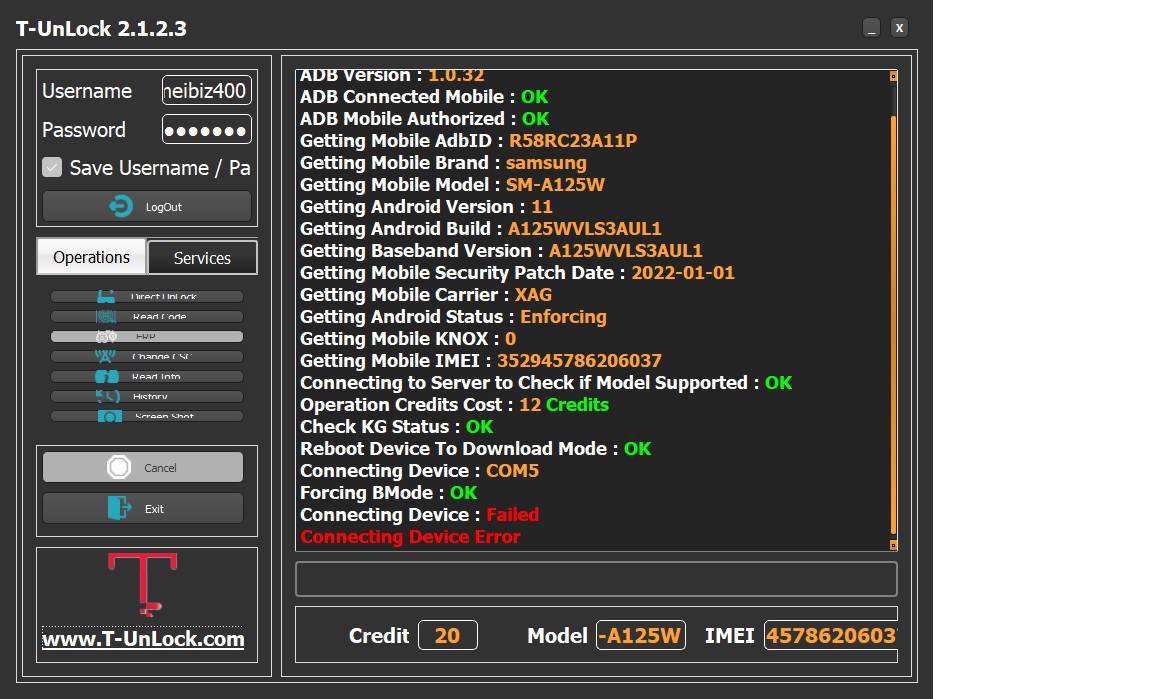
Task: Open the Change CSC operation
Action: pos(147,356)
